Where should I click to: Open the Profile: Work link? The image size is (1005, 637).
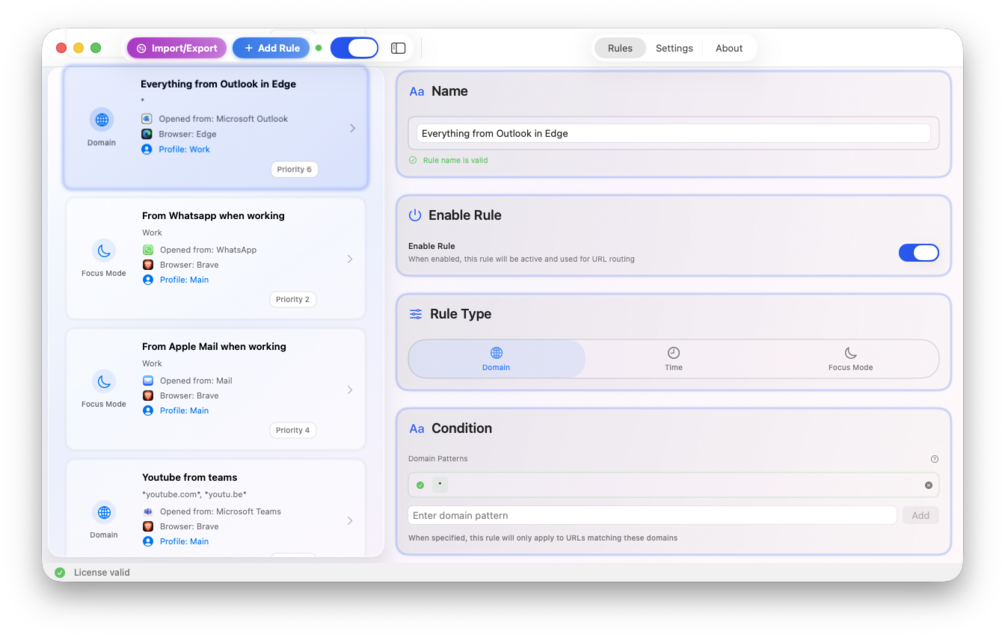pos(184,149)
